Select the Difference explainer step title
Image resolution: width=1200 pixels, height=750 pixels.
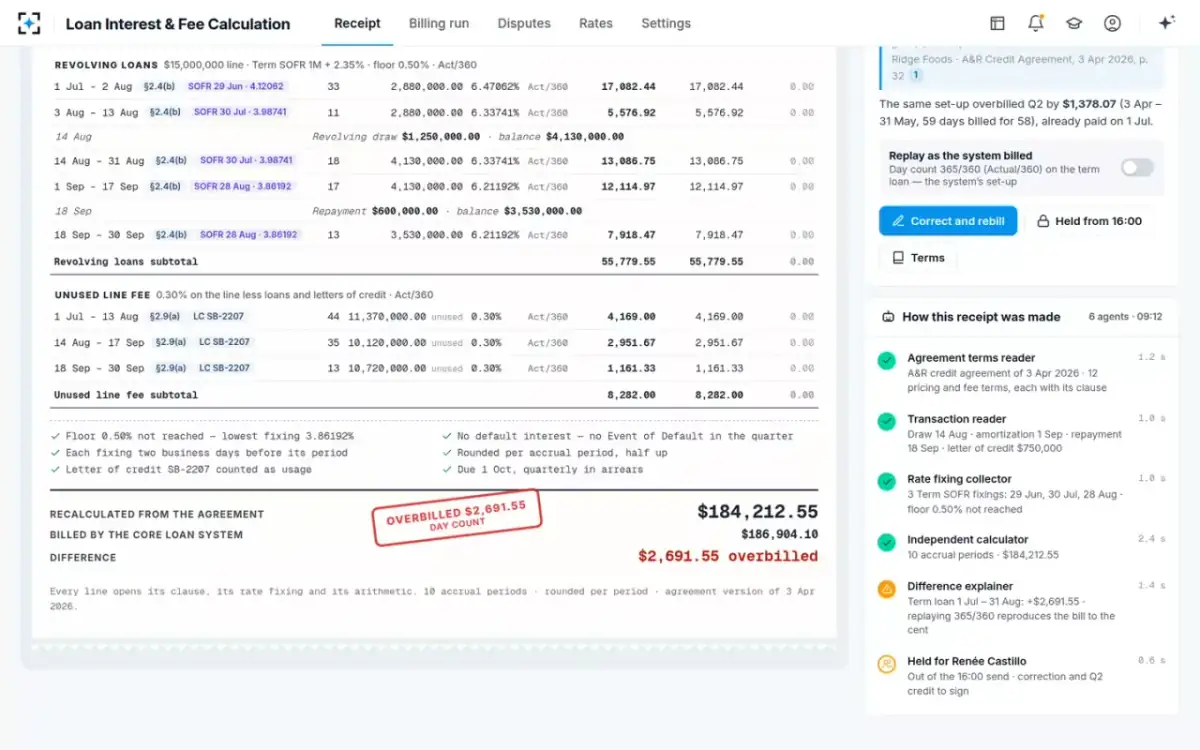(960, 586)
